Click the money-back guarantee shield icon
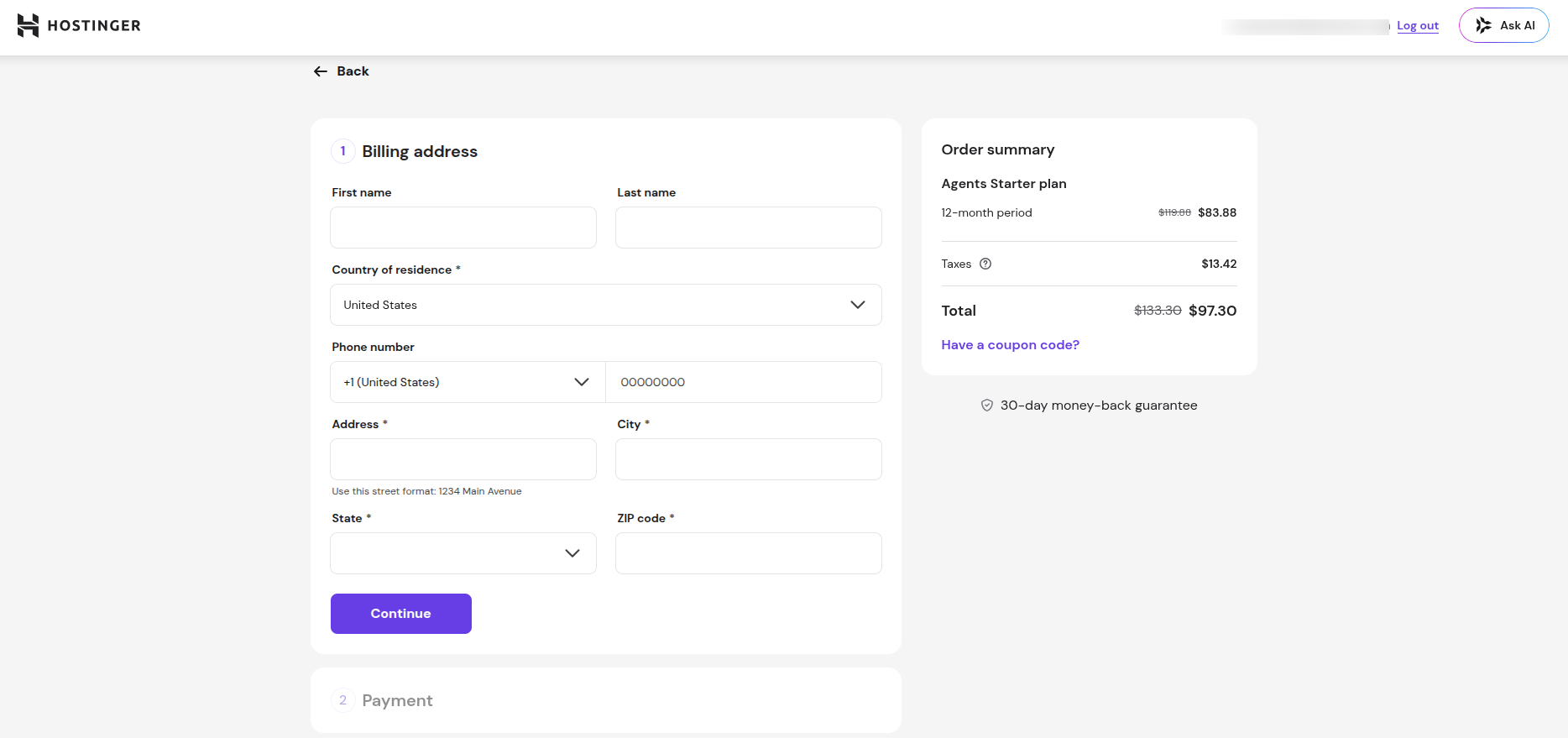This screenshot has width=1568, height=738. [x=987, y=406]
